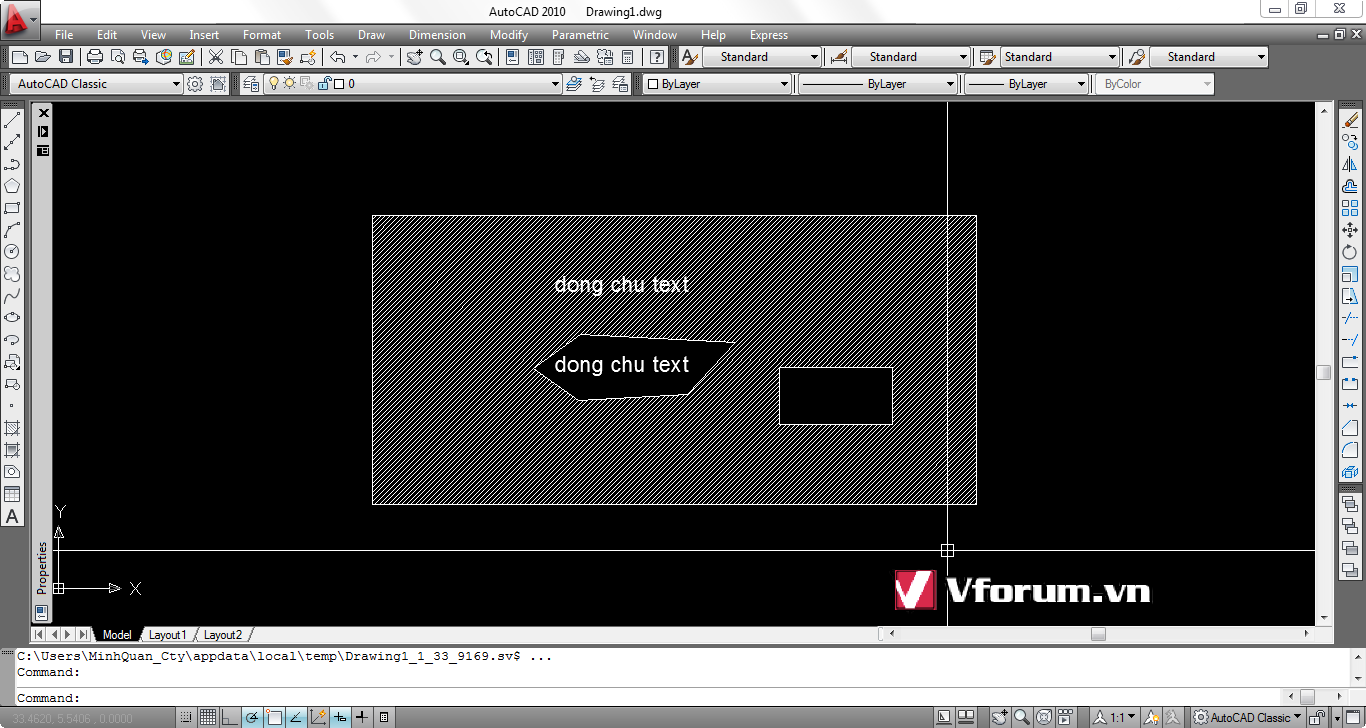Select the Rotate tool
The height and width of the screenshot is (728, 1366).
pos(1350,252)
